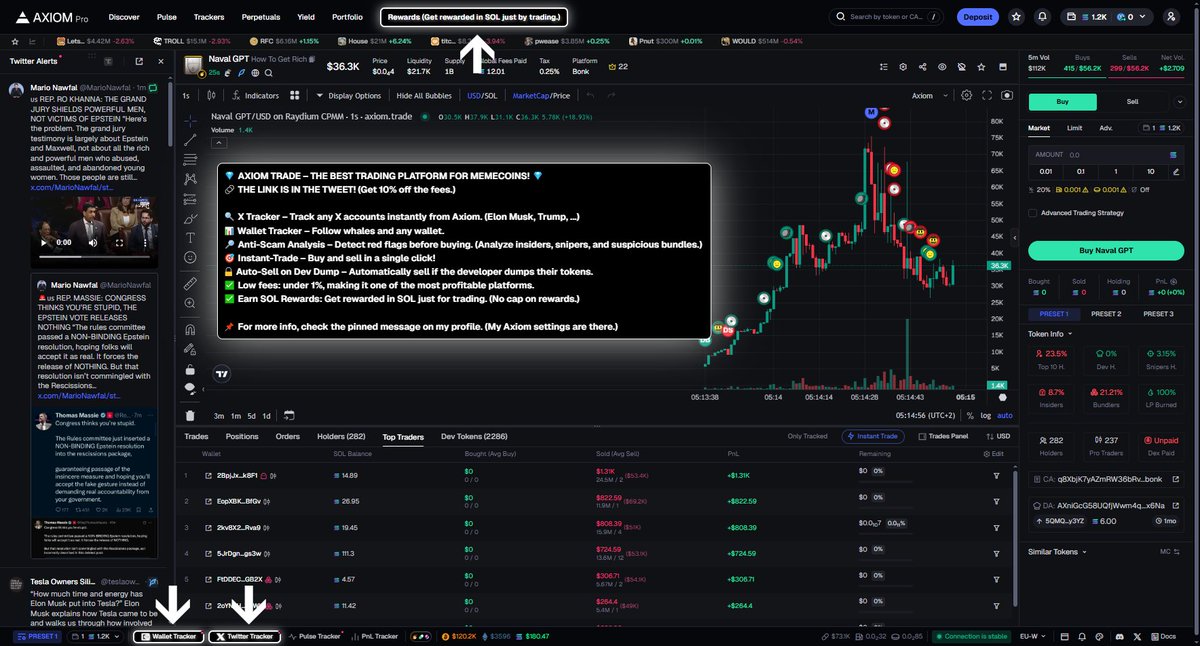Select the Limit order tab
The image size is (1200, 646).
coord(1073,128)
